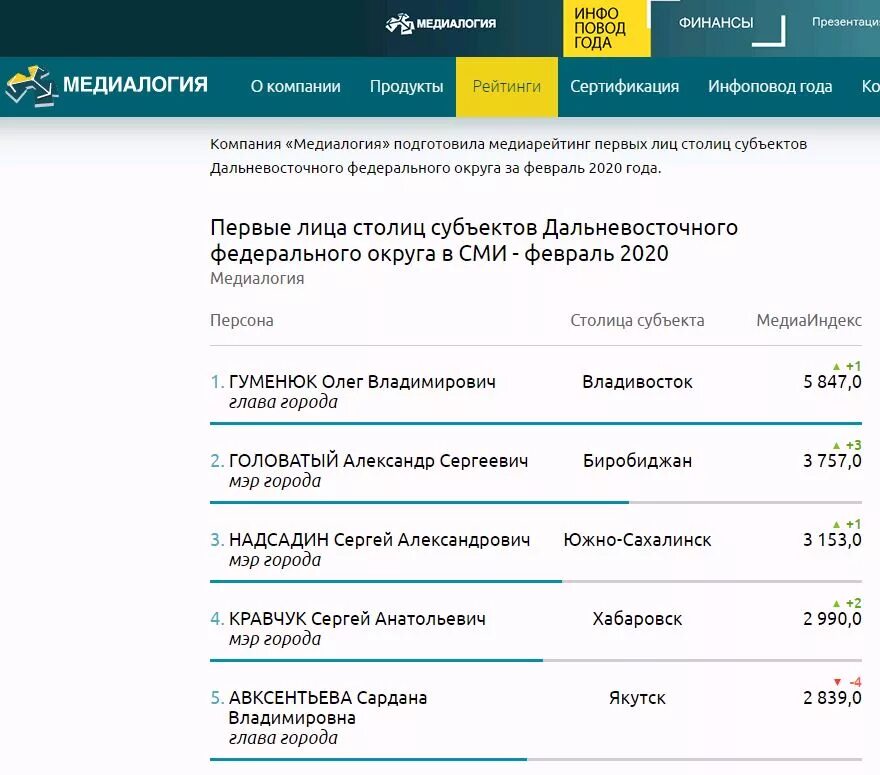
Task: Open the О компании menu
Action: pyautogui.click(x=295, y=86)
